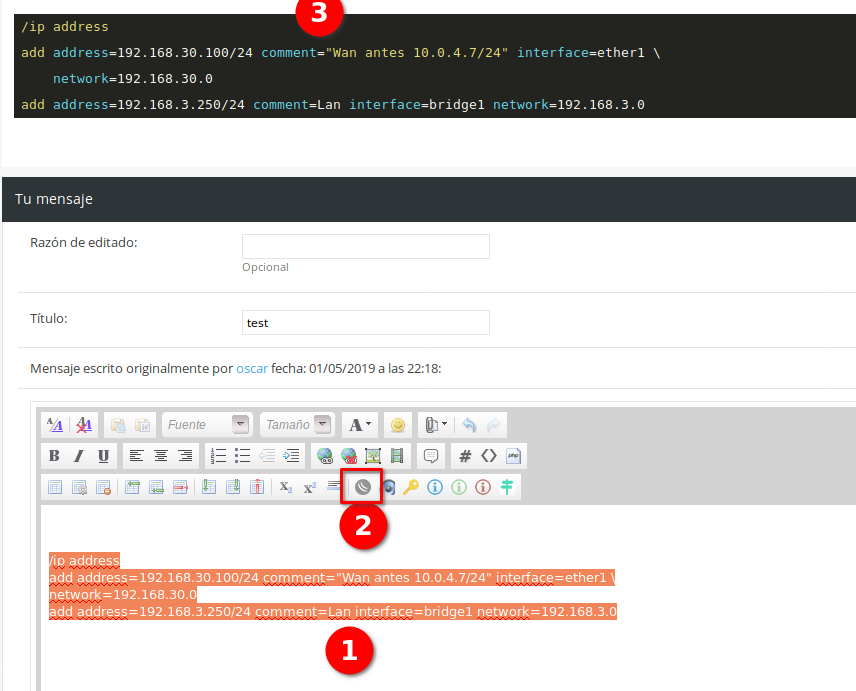Screen dimensions: 856x691
Task: Insert a video with filmstrip icon
Action: [397, 456]
